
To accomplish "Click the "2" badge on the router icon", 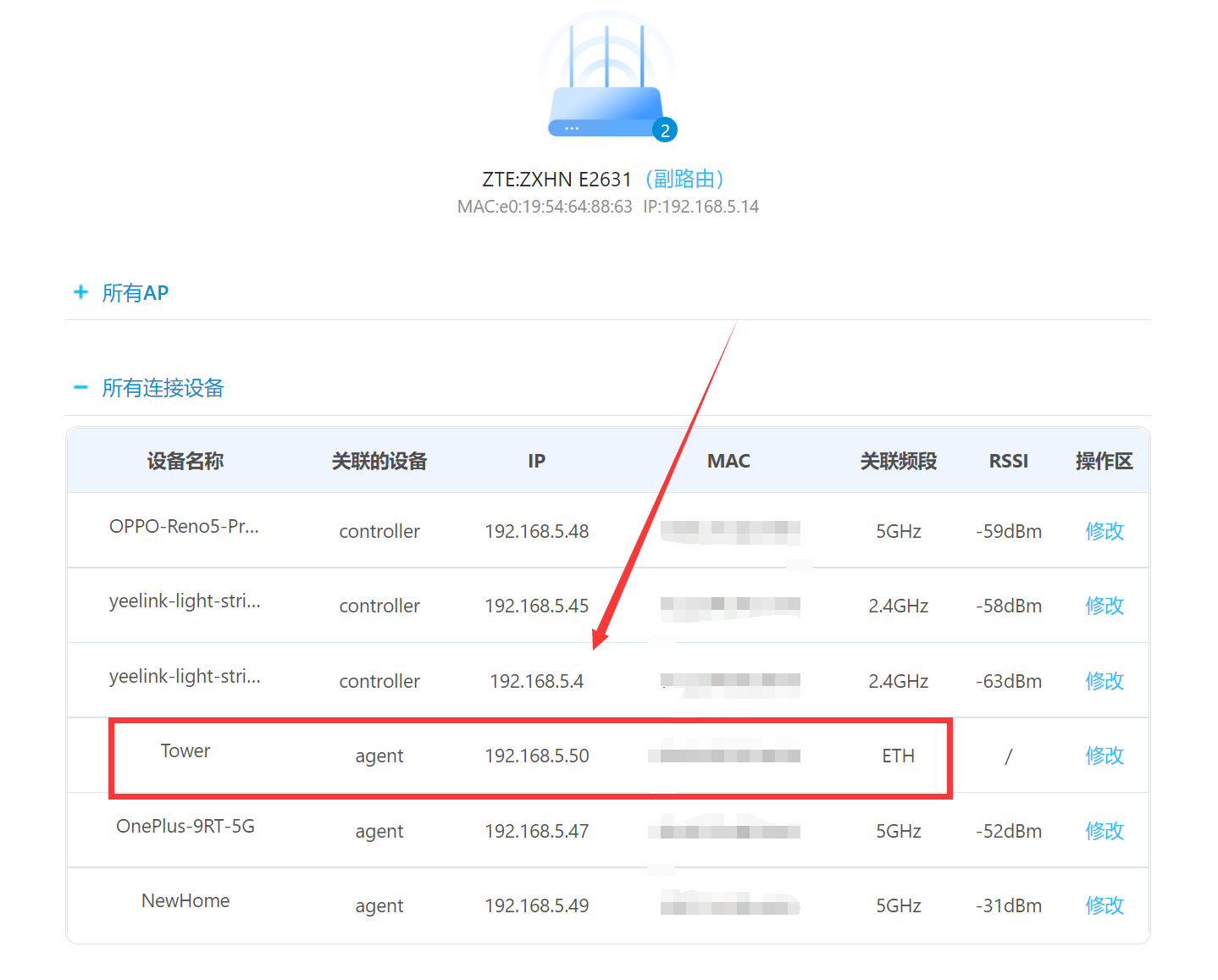I will click(x=666, y=129).
